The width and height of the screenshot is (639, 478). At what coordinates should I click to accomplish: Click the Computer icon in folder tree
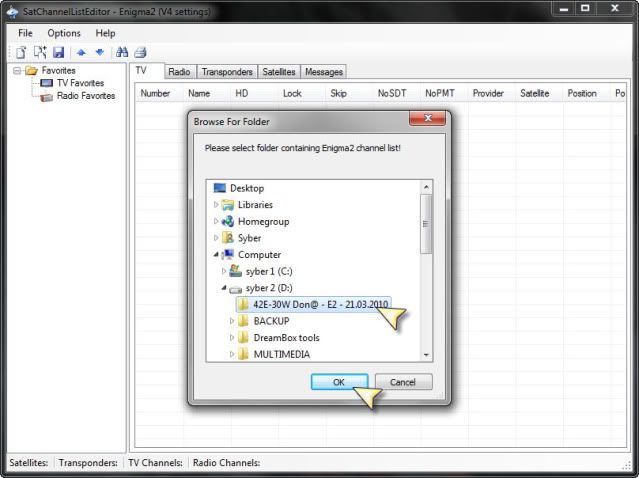[x=228, y=254]
